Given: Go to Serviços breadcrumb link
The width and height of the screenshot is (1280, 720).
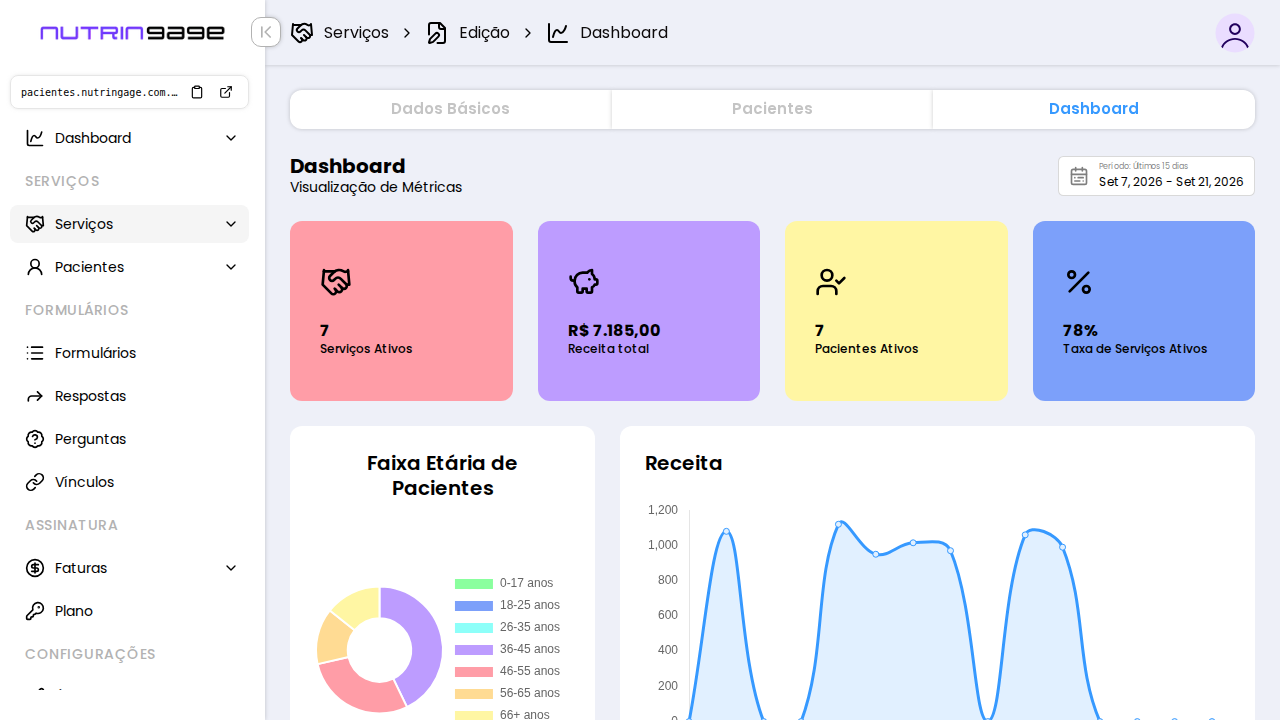Looking at the screenshot, I should tap(356, 33).
